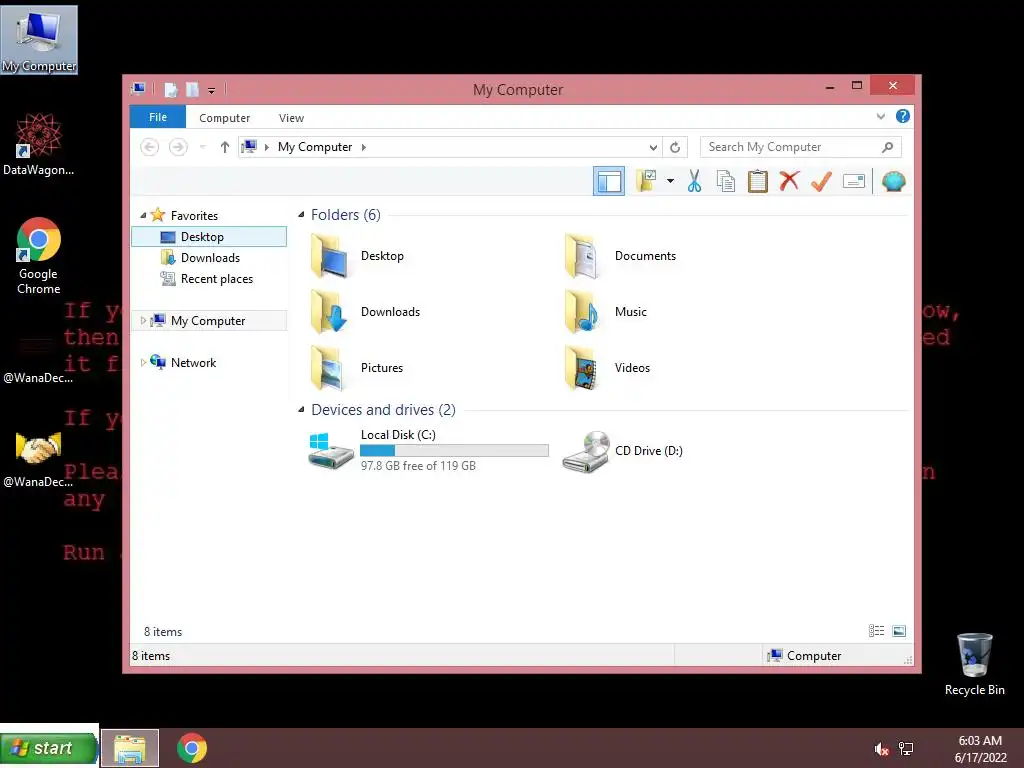Open the Computer ribbon tab

pos(224,118)
